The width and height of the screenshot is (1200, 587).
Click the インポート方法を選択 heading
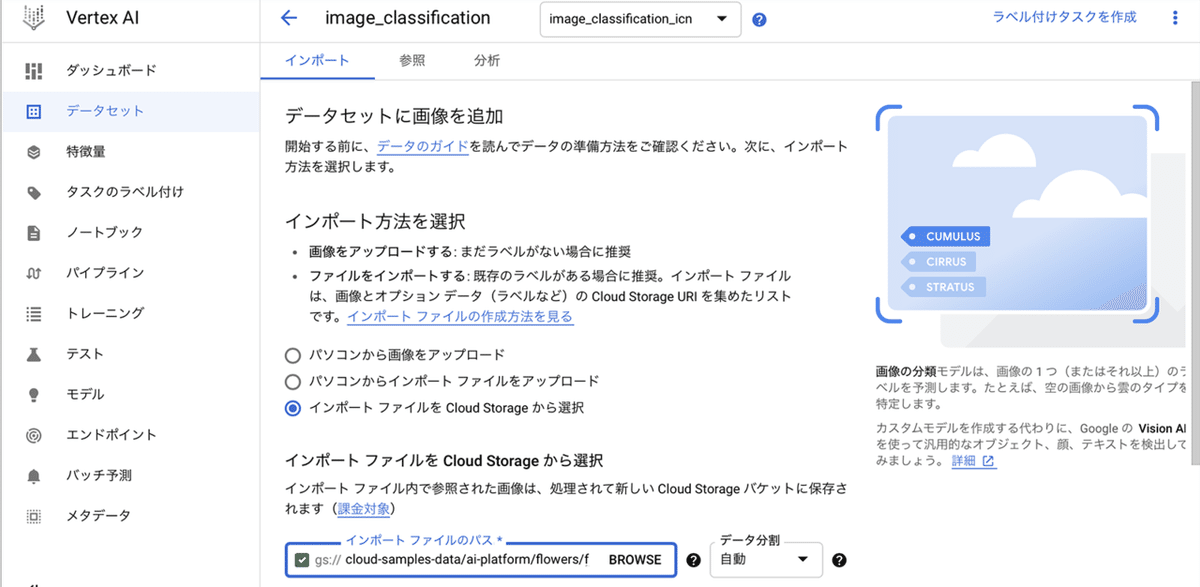(x=375, y=220)
